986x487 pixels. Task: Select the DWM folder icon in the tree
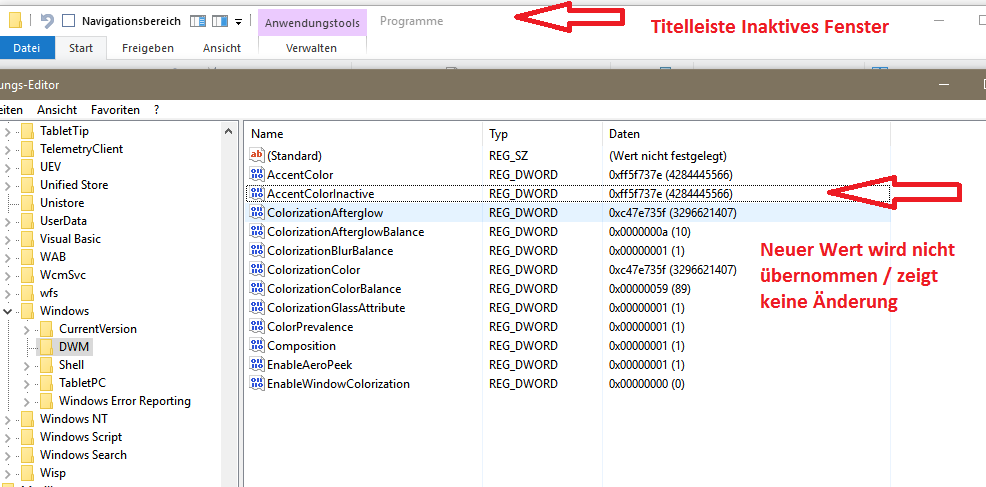click(x=47, y=347)
